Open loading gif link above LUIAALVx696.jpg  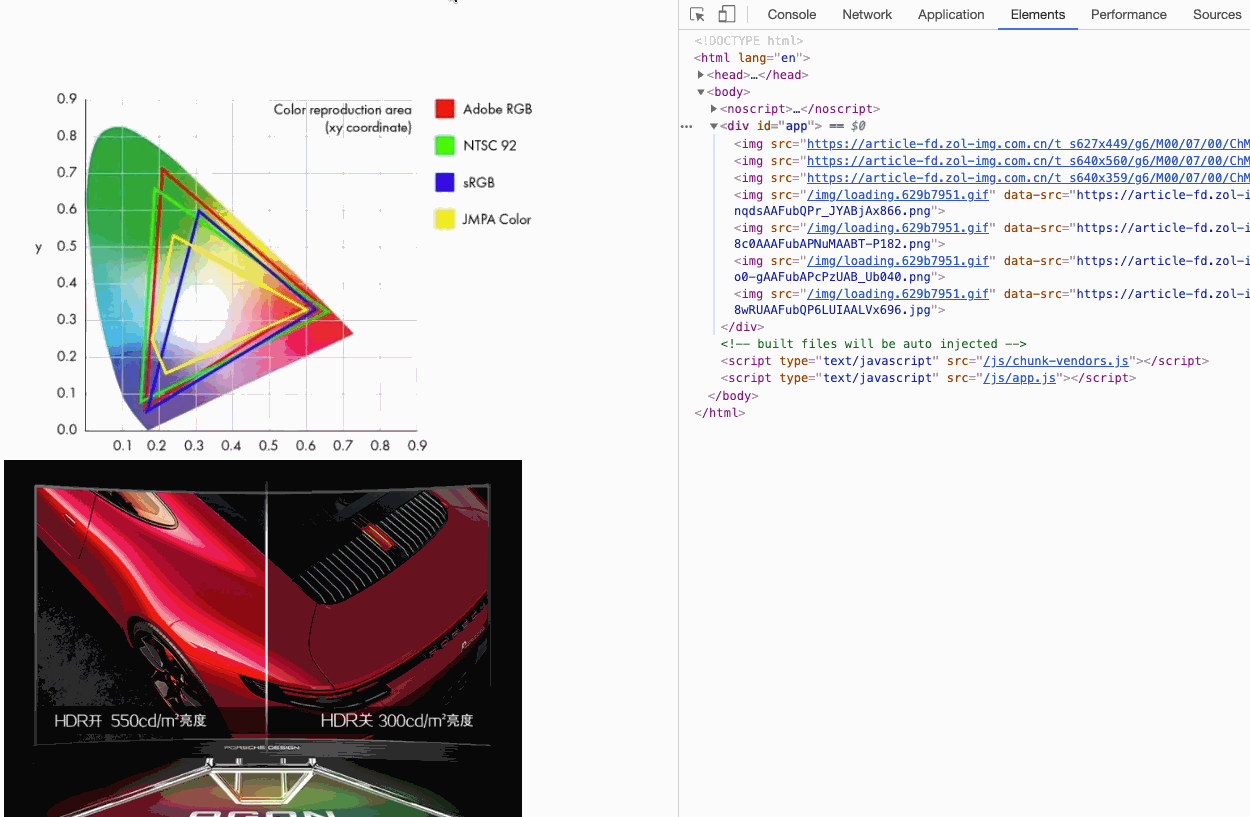click(898, 294)
